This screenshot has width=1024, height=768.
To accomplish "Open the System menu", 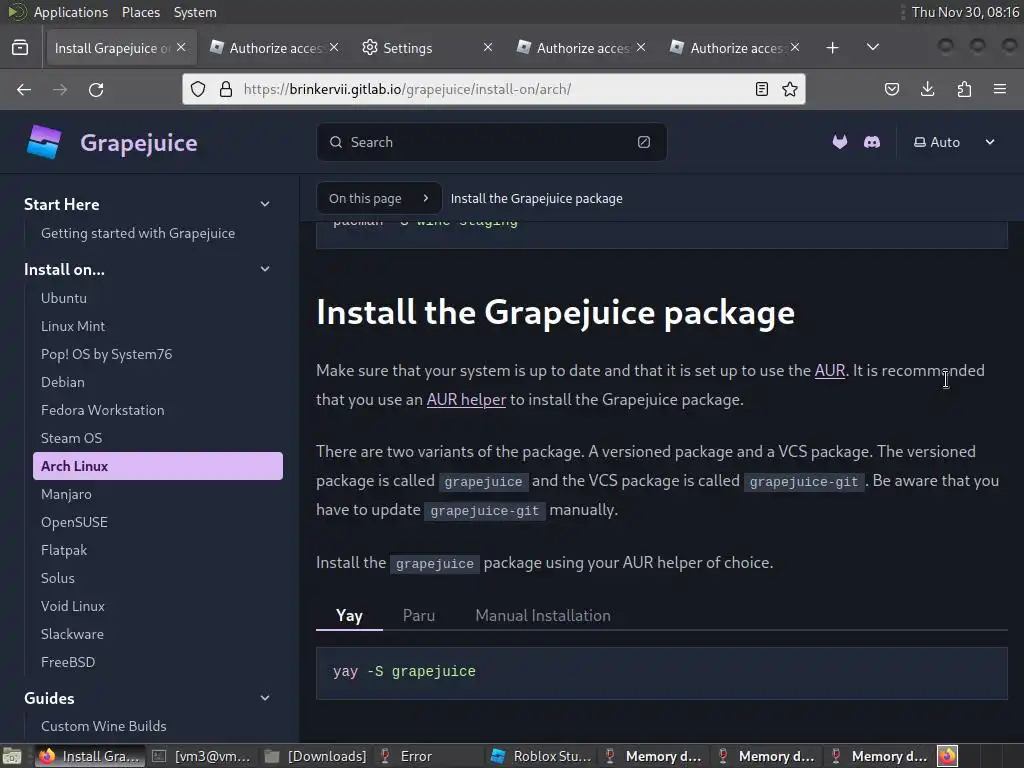I will (x=195, y=12).
